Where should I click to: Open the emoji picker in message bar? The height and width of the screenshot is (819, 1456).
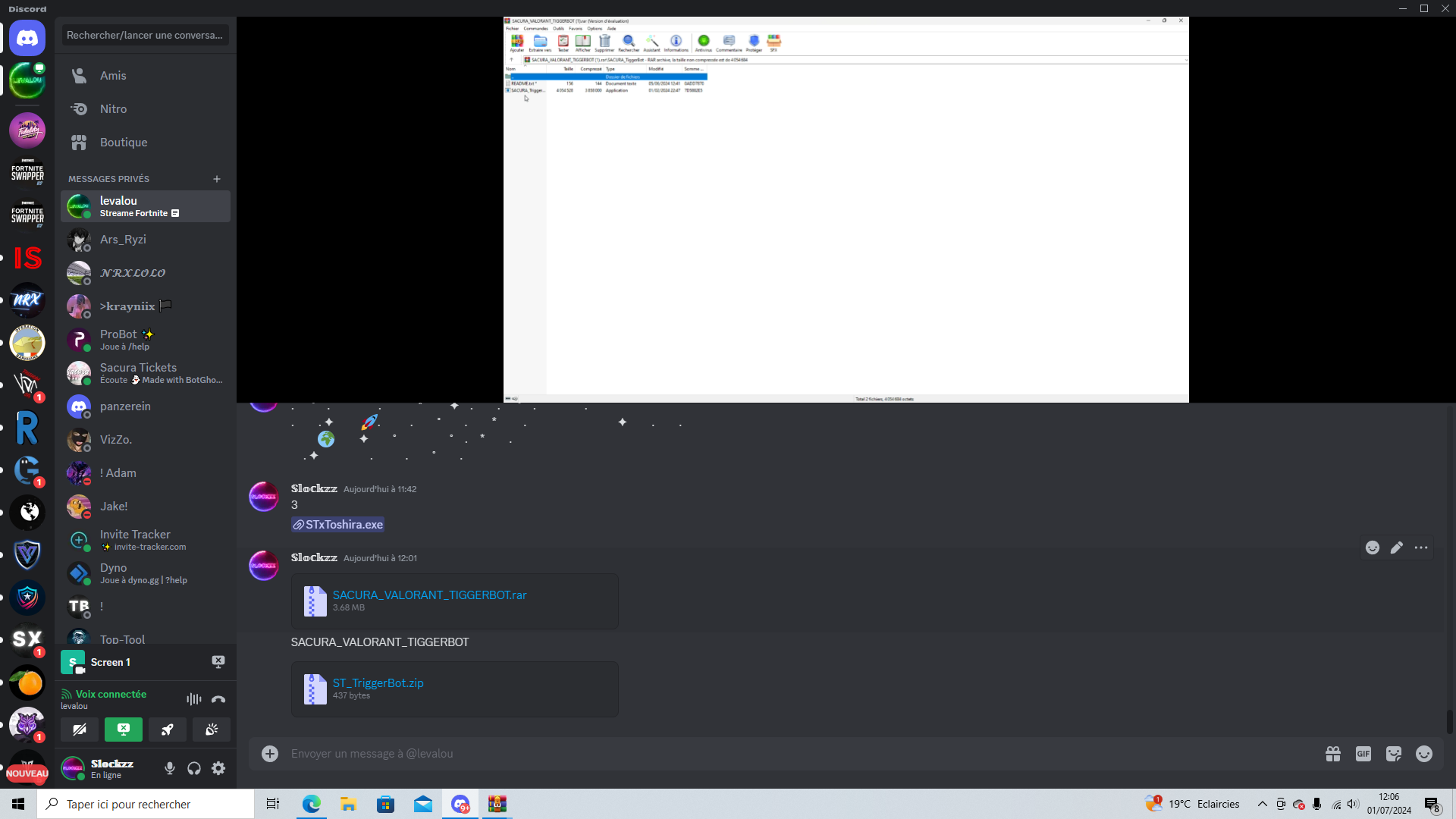(1424, 753)
